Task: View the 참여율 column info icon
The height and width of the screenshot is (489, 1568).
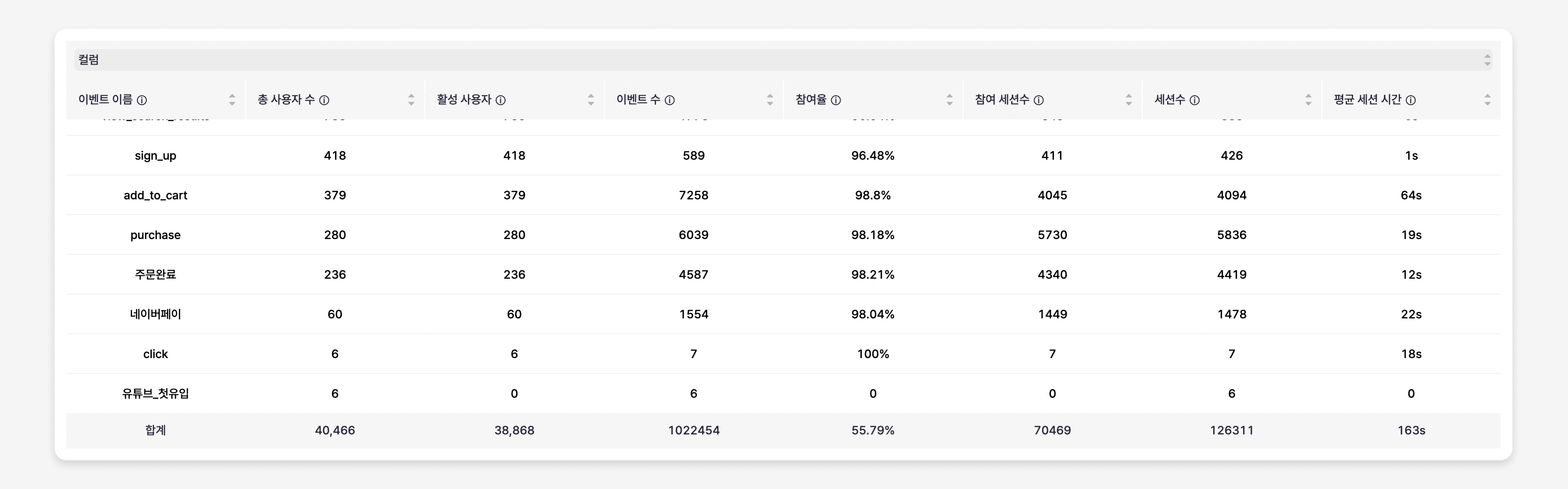Action: tap(837, 100)
